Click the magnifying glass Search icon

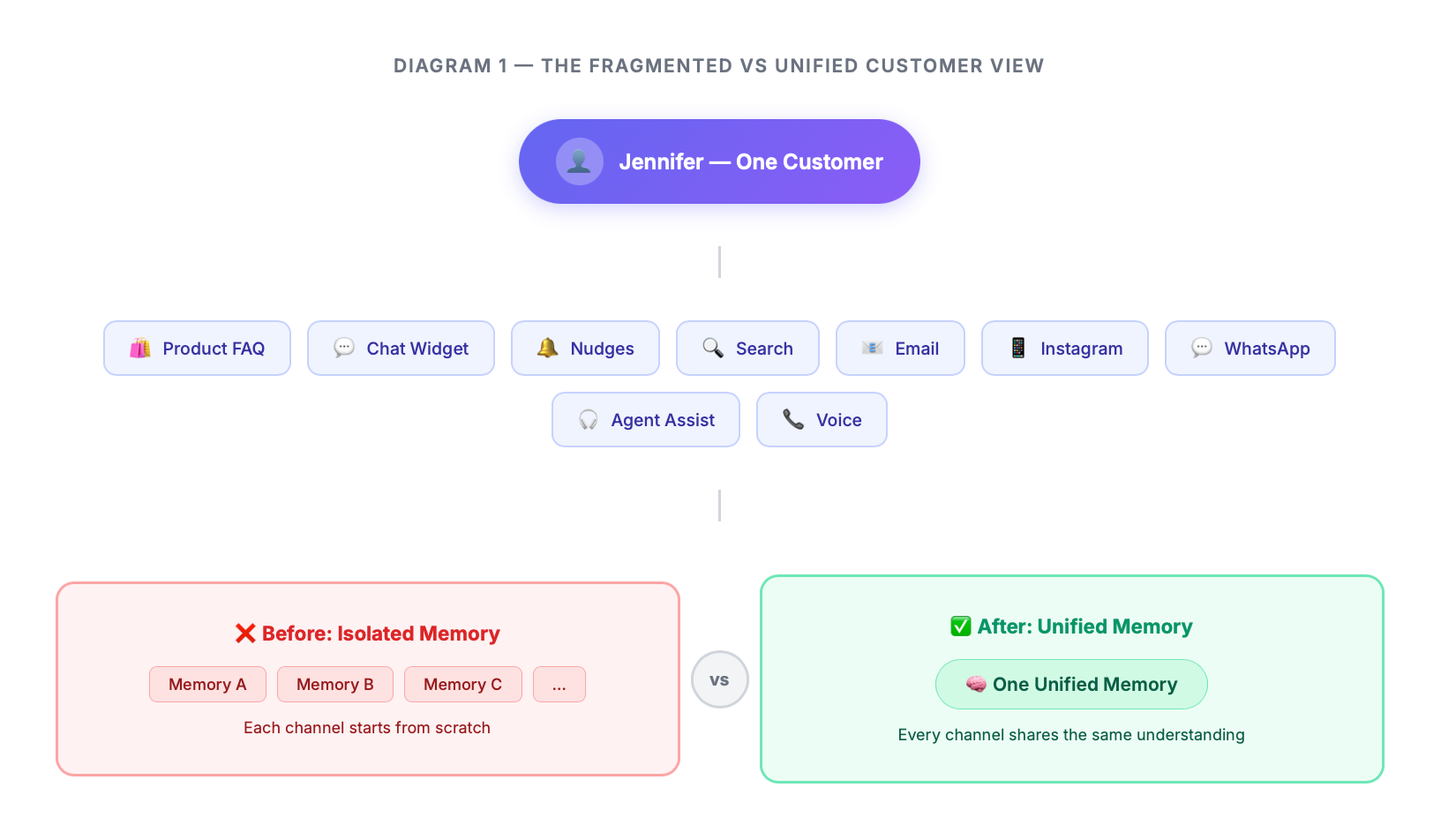[713, 348]
